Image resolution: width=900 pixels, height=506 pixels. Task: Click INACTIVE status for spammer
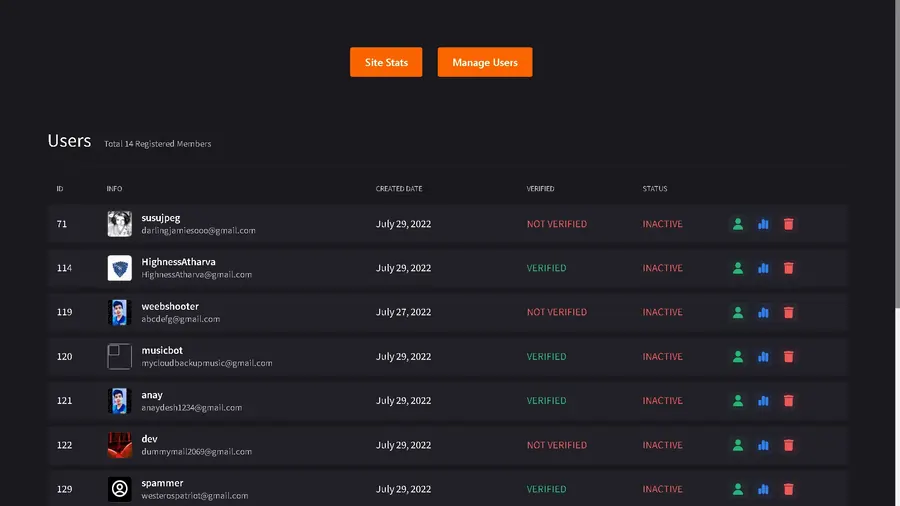pos(662,489)
